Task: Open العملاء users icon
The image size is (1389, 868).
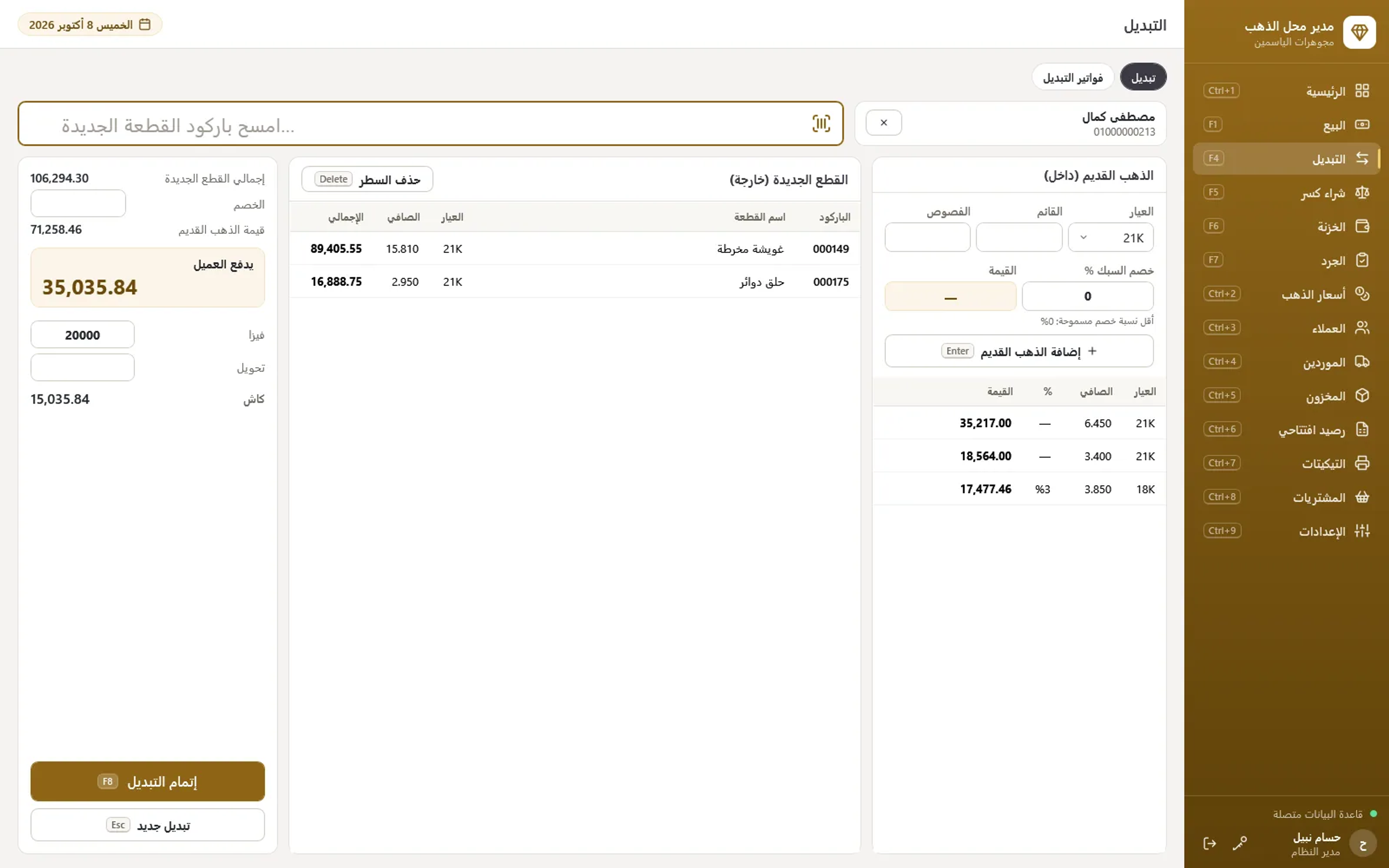Action: point(1362,328)
